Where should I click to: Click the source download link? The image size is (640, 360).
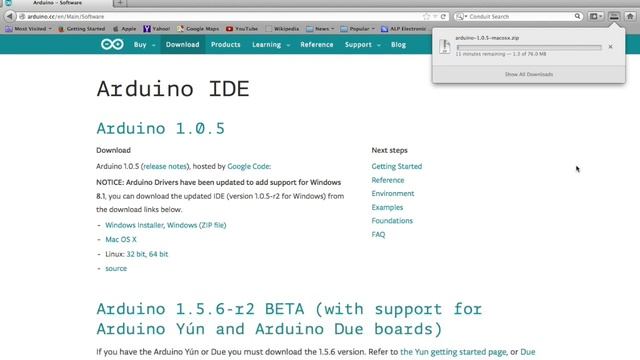click(116, 268)
